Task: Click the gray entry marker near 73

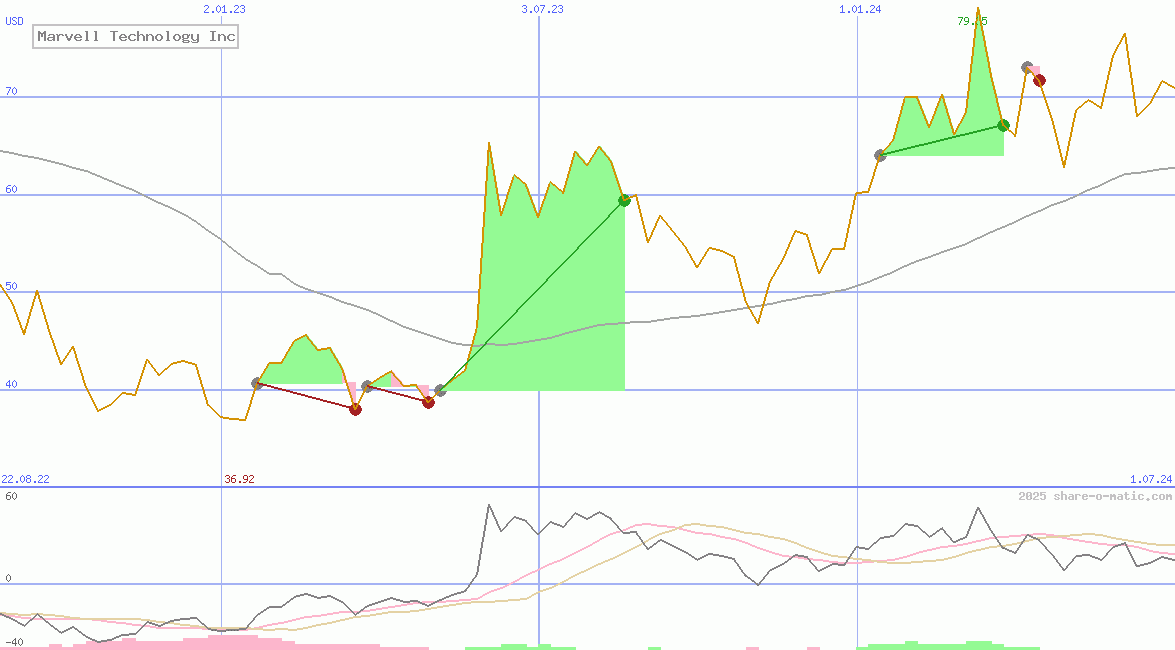Action: pyautogui.click(x=1027, y=67)
